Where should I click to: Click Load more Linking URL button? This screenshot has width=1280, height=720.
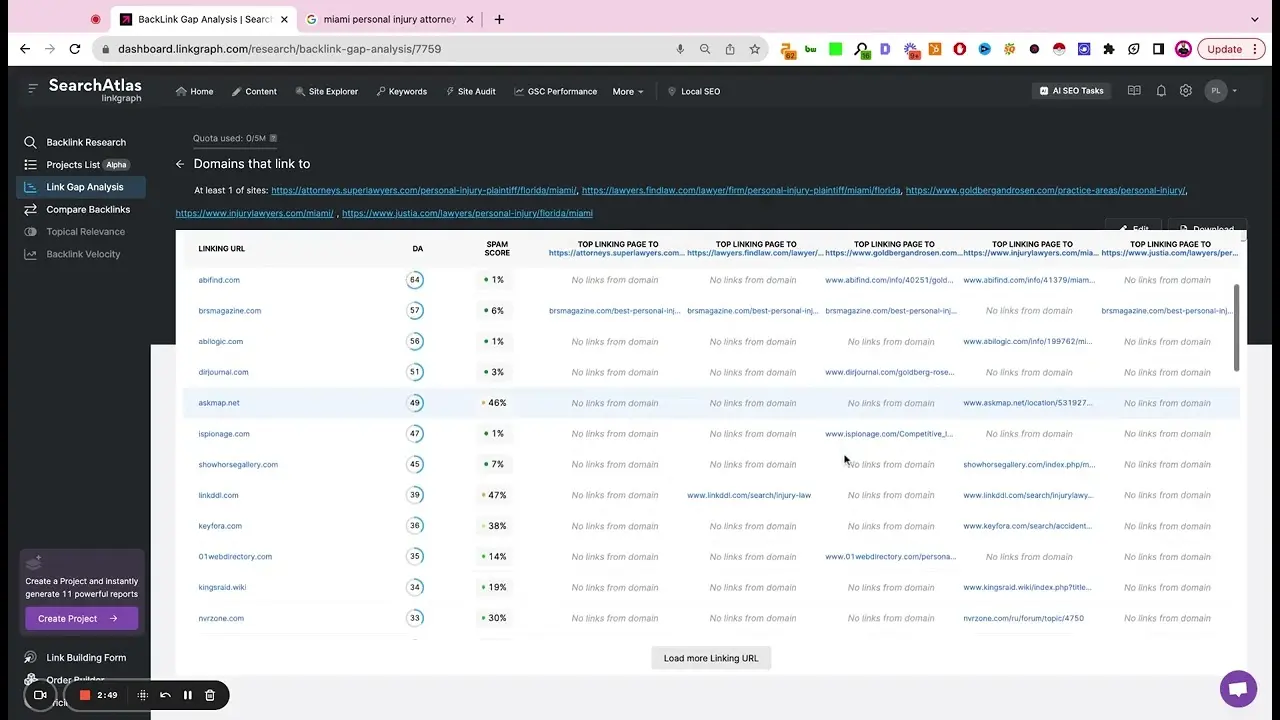pos(711,658)
